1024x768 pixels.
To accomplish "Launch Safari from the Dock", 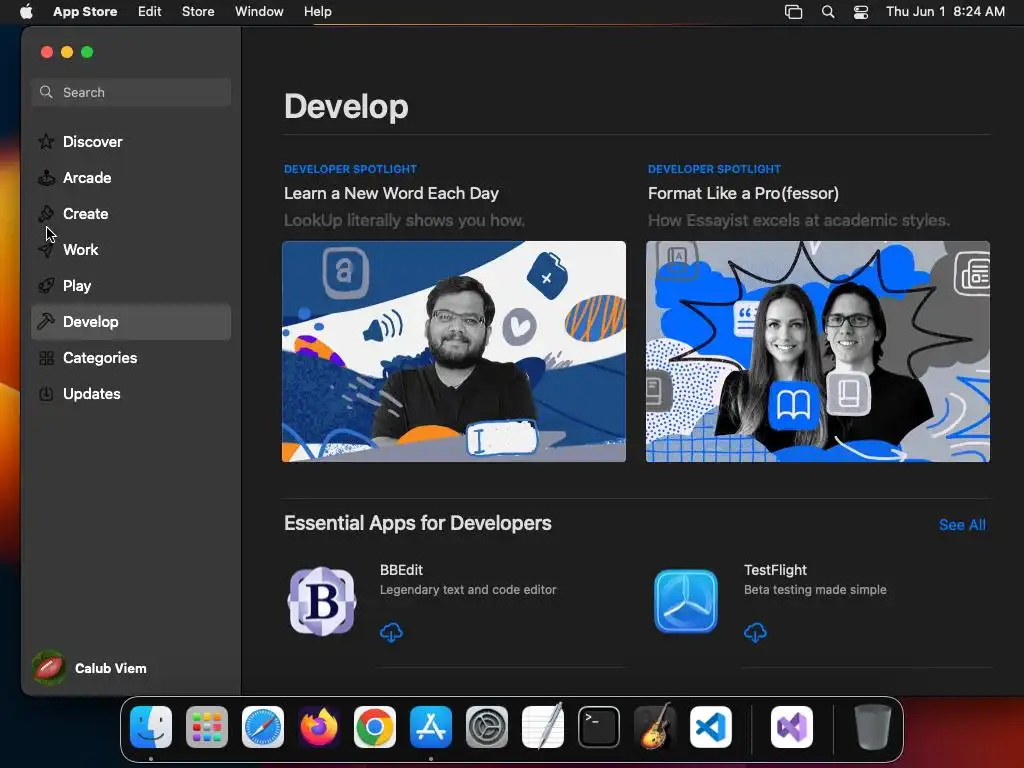I will [x=263, y=727].
